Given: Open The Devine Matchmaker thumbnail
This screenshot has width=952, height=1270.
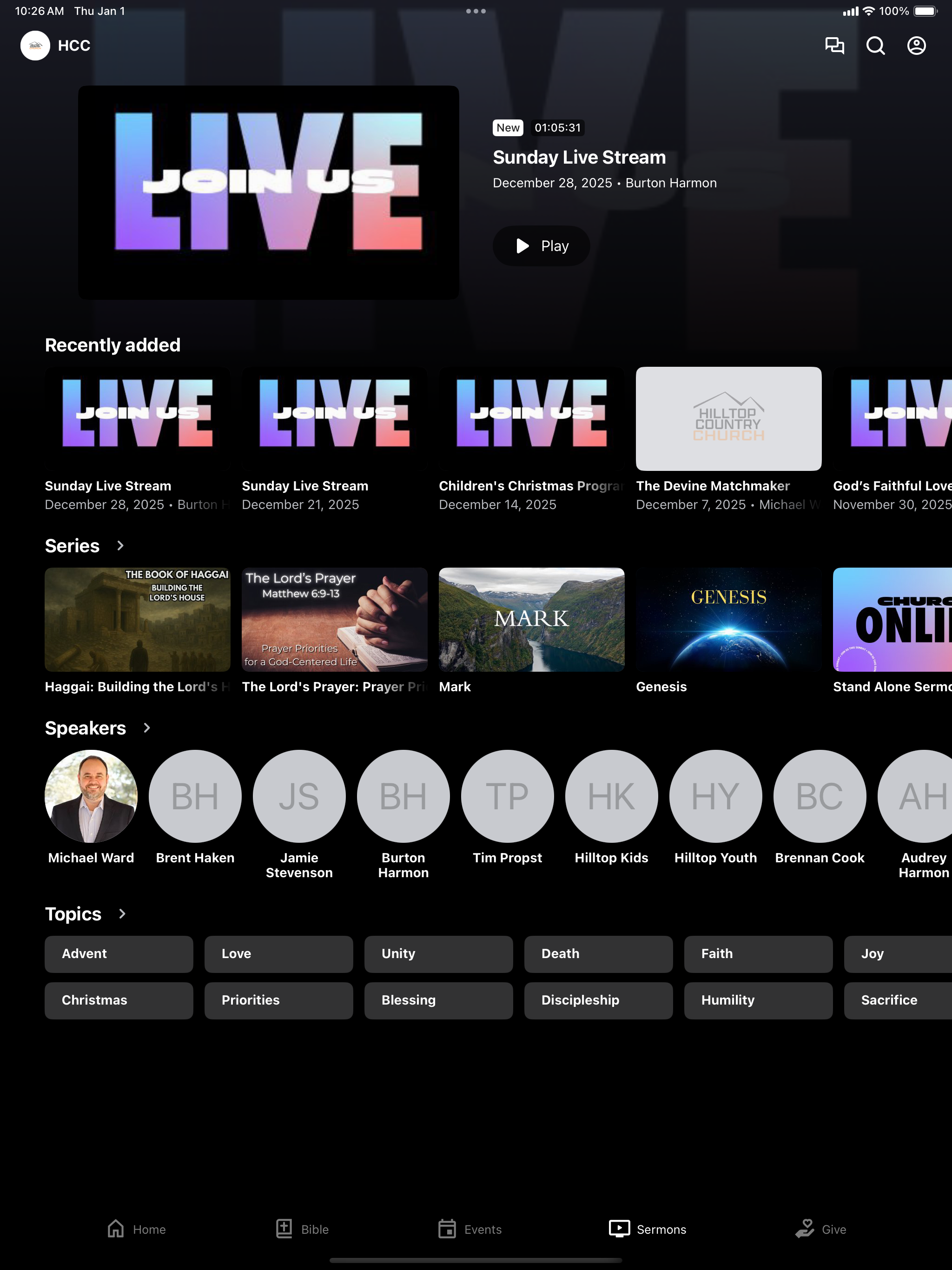Looking at the screenshot, I should point(728,418).
